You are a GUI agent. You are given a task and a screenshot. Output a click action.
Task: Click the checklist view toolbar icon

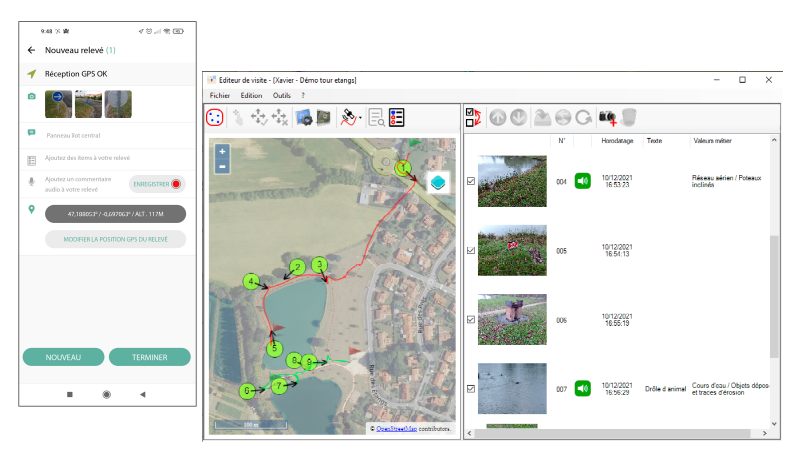(x=397, y=117)
